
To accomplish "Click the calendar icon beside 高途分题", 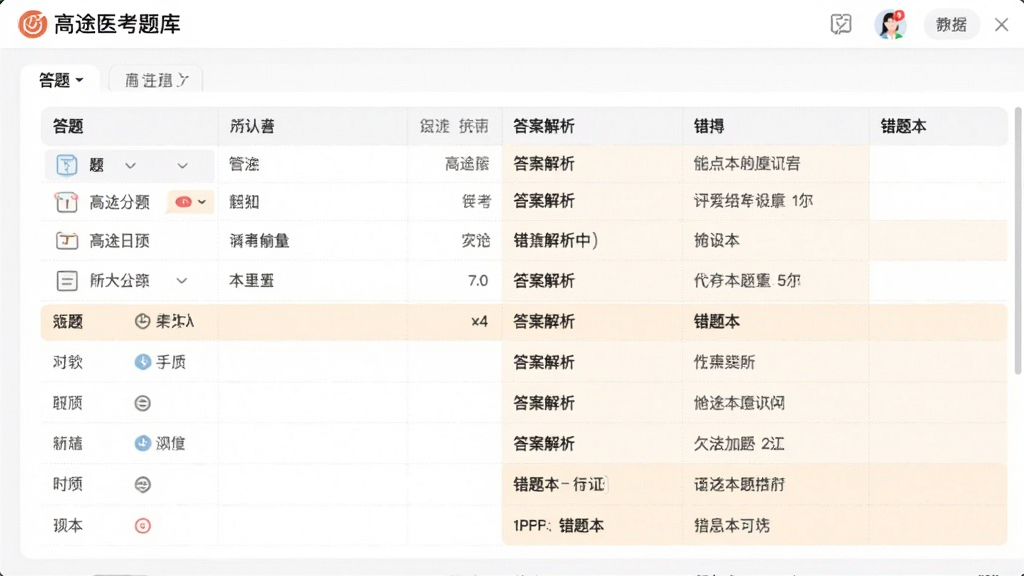I will click(67, 202).
